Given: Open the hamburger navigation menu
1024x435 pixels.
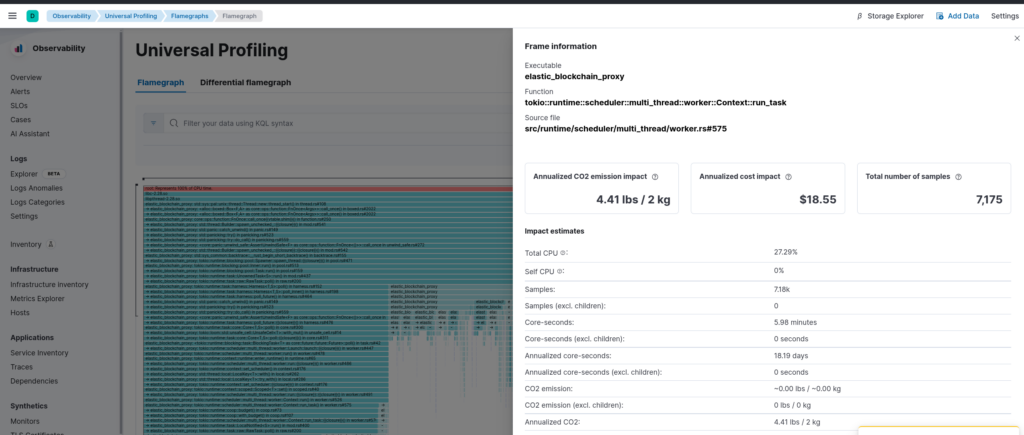Looking at the screenshot, I should click(x=12, y=16).
